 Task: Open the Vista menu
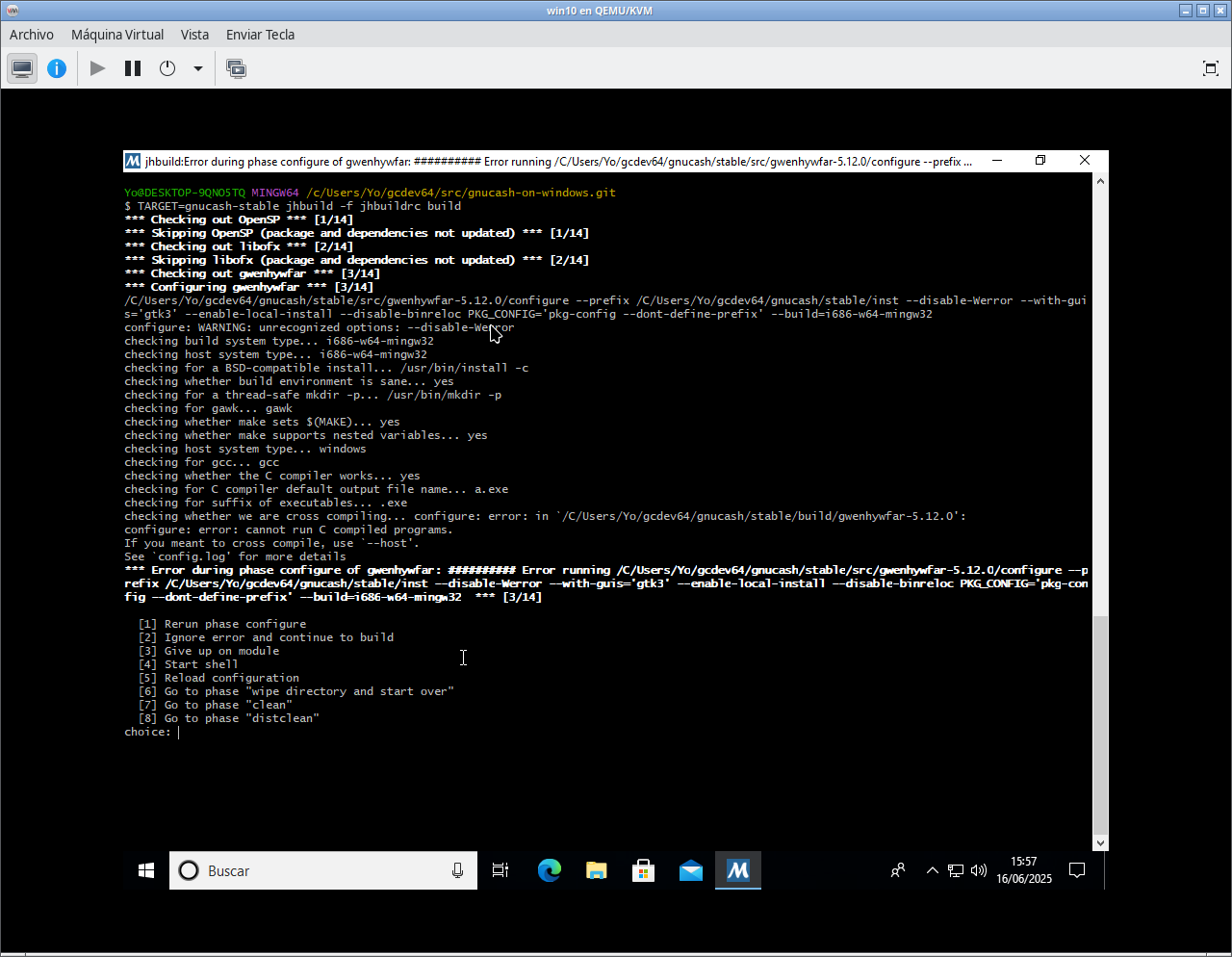pyautogui.click(x=194, y=35)
